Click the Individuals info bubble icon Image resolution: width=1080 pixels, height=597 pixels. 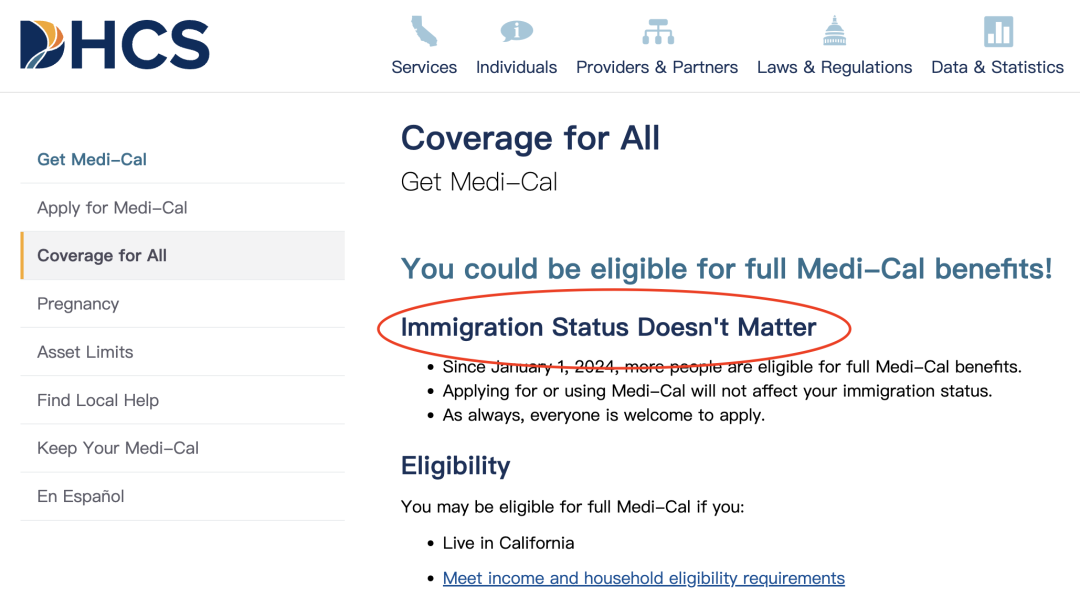(x=516, y=31)
